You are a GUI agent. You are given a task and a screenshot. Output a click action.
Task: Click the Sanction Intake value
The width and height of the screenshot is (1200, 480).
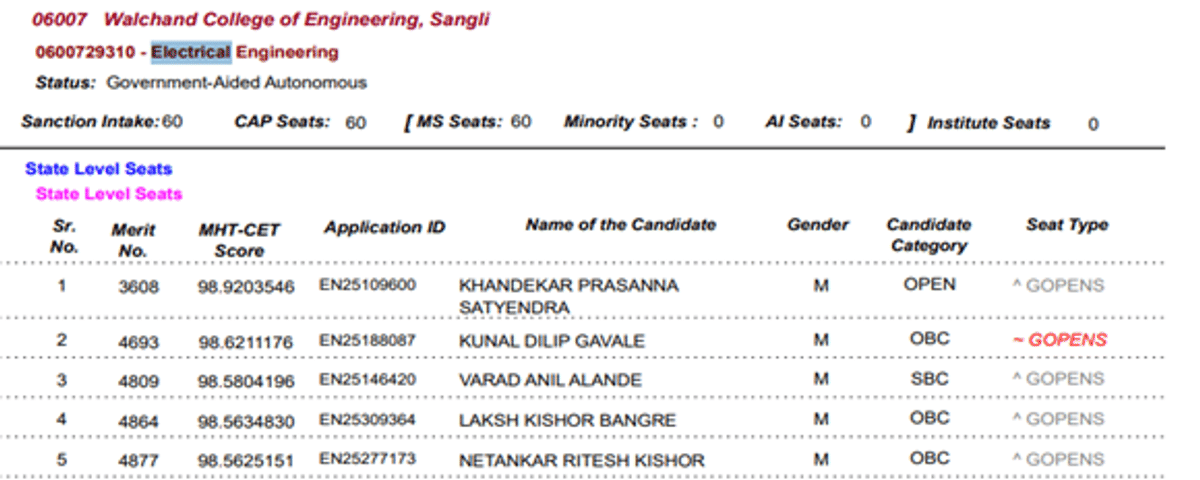click(x=173, y=121)
